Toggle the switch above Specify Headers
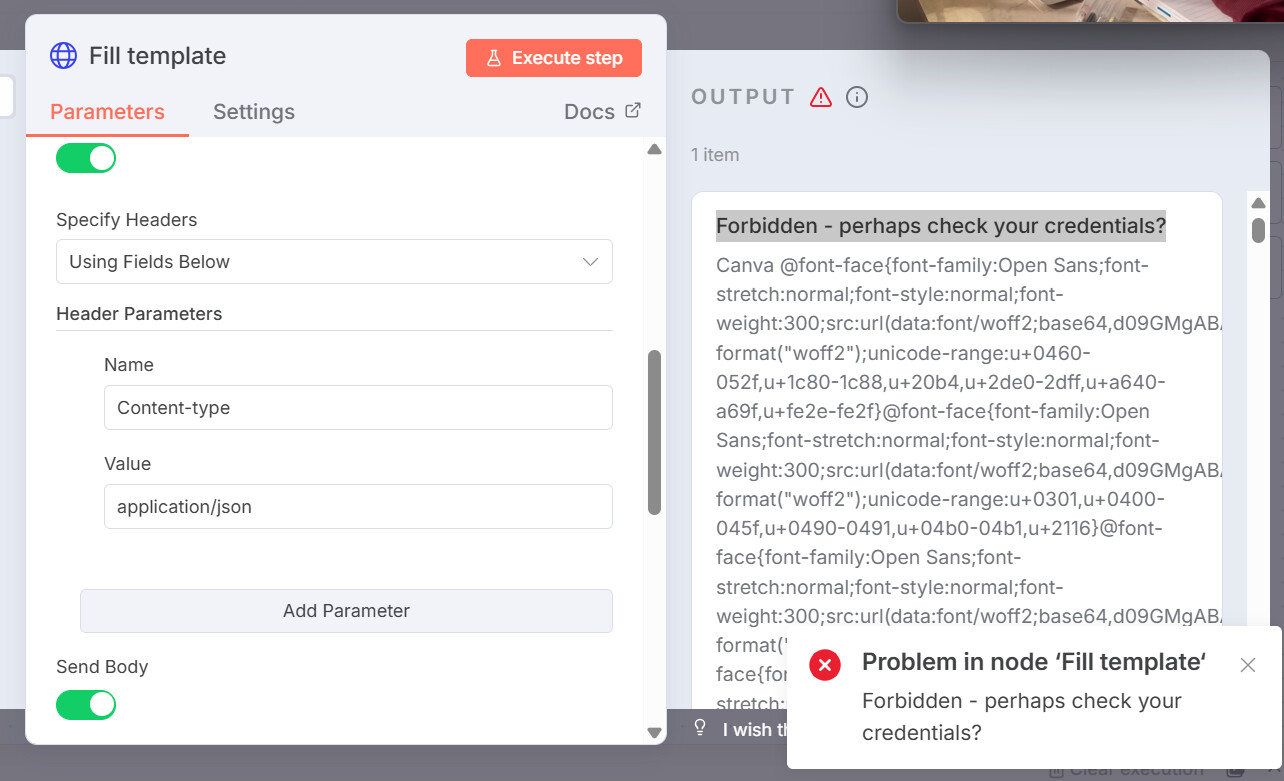1284x781 pixels. (x=86, y=158)
